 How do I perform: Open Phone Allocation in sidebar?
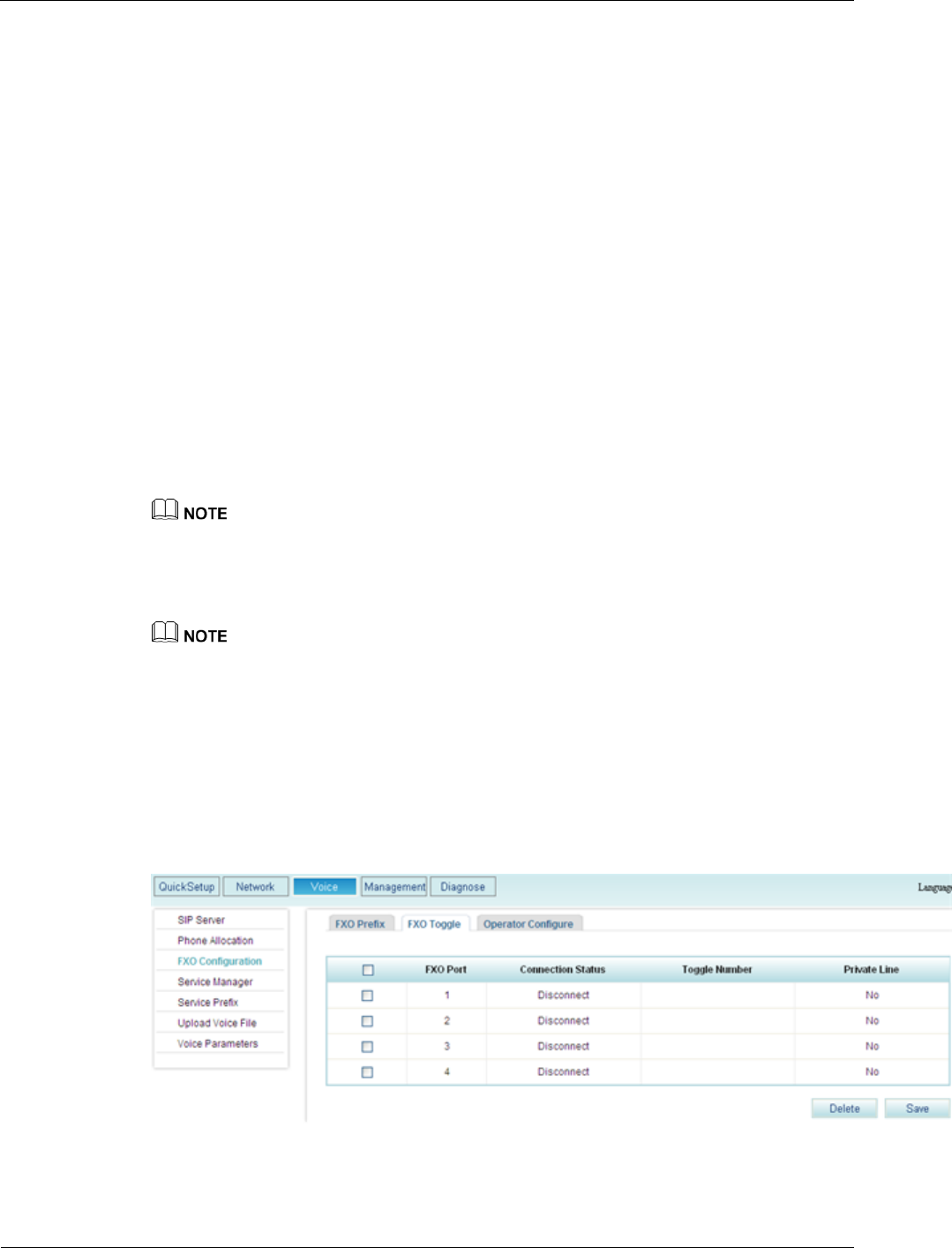(x=215, y=941)
